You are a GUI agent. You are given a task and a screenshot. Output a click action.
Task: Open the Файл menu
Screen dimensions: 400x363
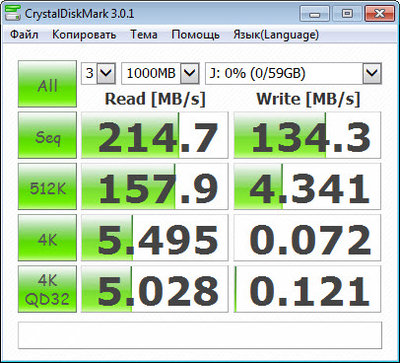pyautogui.click(x=24, y=35)
